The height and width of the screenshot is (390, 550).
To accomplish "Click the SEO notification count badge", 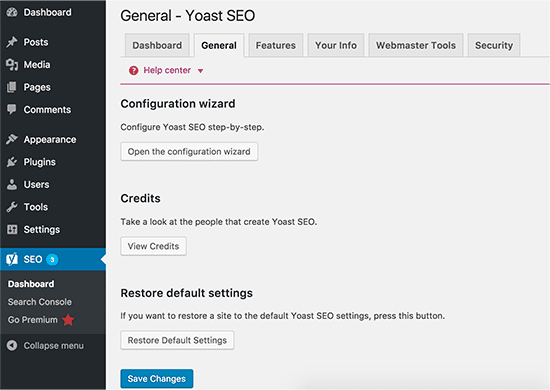I will (52, 260).
